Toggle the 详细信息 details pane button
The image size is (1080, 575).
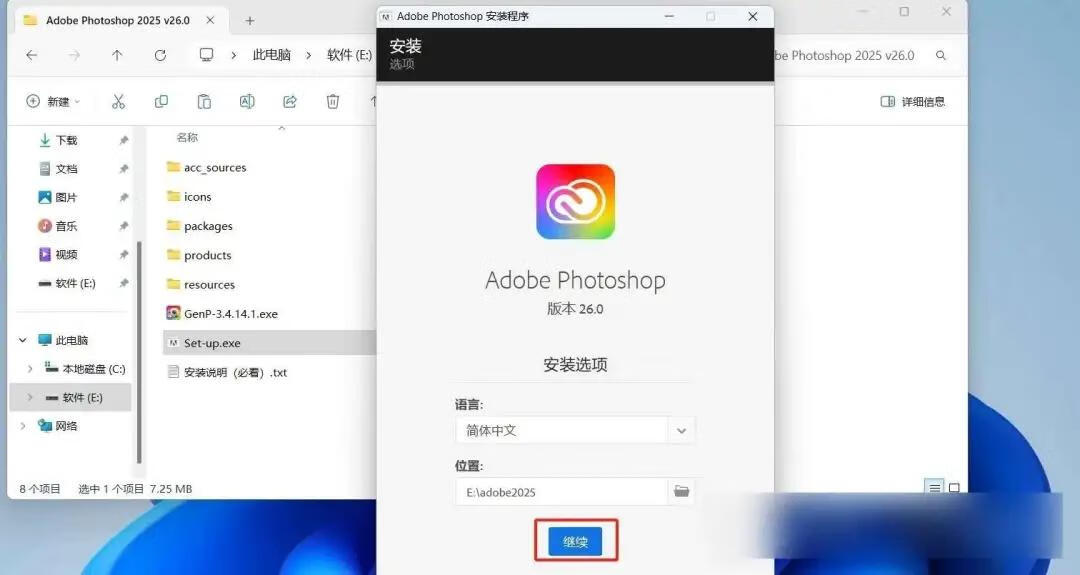[x=913, y=102]
